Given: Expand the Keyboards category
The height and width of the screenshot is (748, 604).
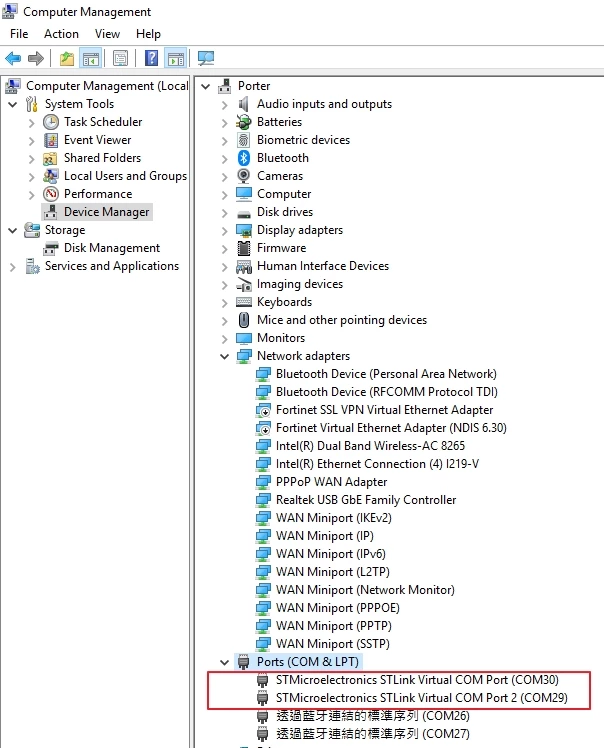Looking at the screenshot, I should [x=225, y=302].
